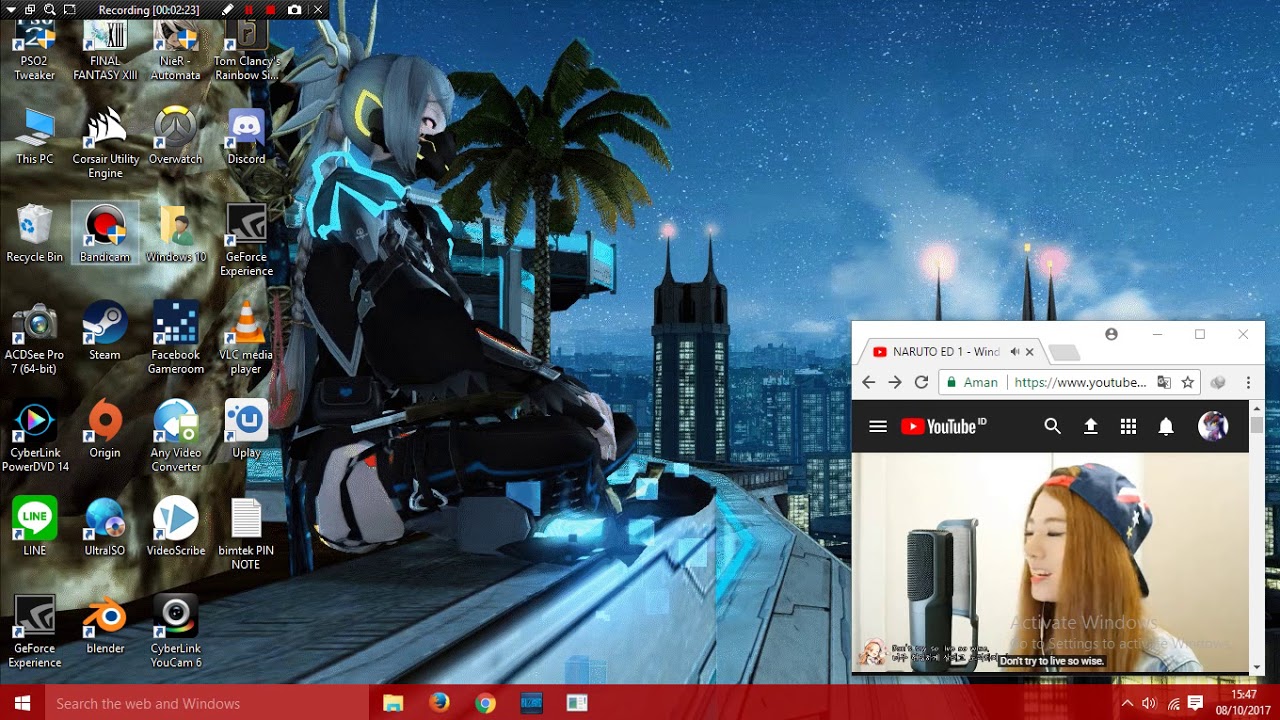This screenshot has height=720, width=1280.
Task: Launch VideoScribe shortcut
Action: click(x=175, y=528)
